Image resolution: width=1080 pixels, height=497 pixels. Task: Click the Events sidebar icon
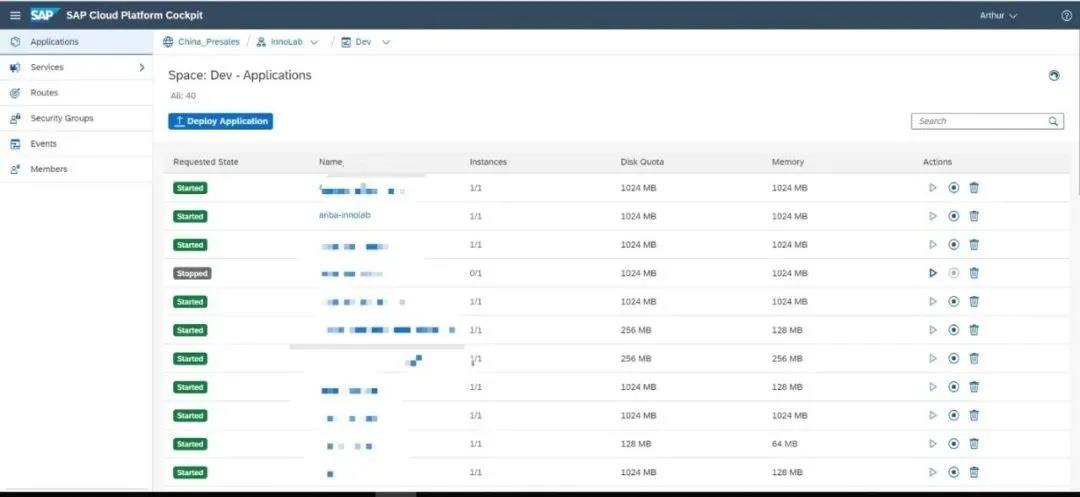coord(15,144)
